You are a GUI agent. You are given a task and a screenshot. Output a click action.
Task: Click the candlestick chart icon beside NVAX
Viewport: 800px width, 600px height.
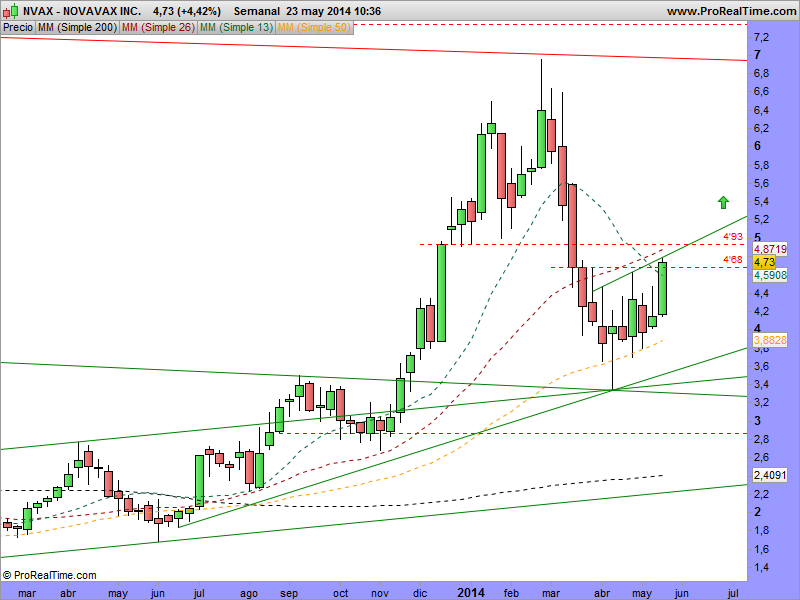tap(11, 10)
